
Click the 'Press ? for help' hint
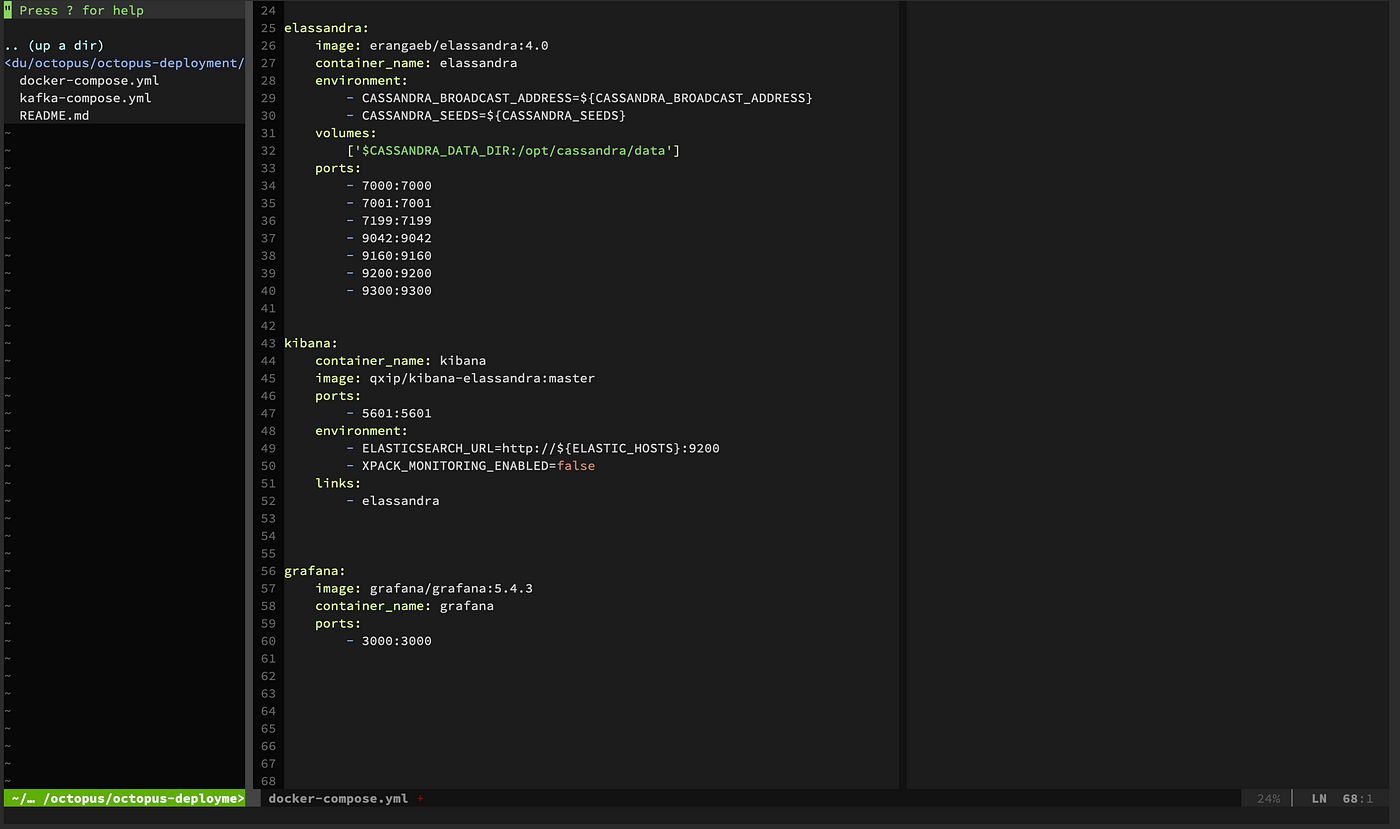click(81, 11)
